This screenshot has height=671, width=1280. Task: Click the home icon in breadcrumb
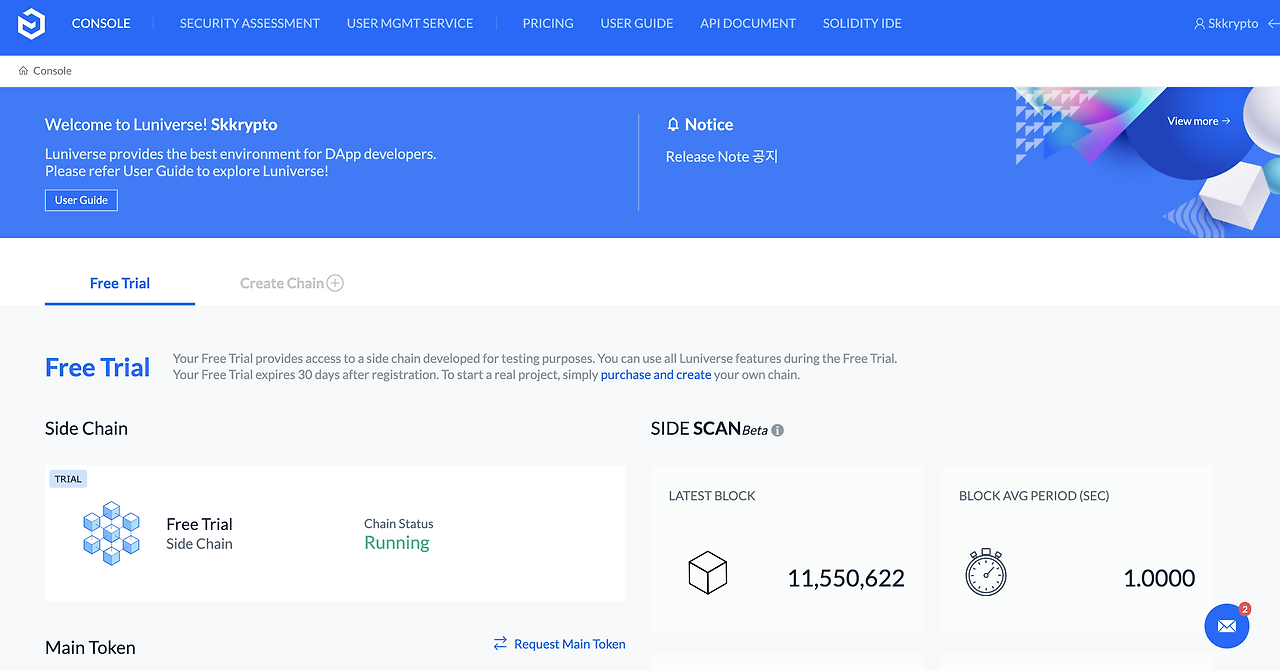(23, 71)
